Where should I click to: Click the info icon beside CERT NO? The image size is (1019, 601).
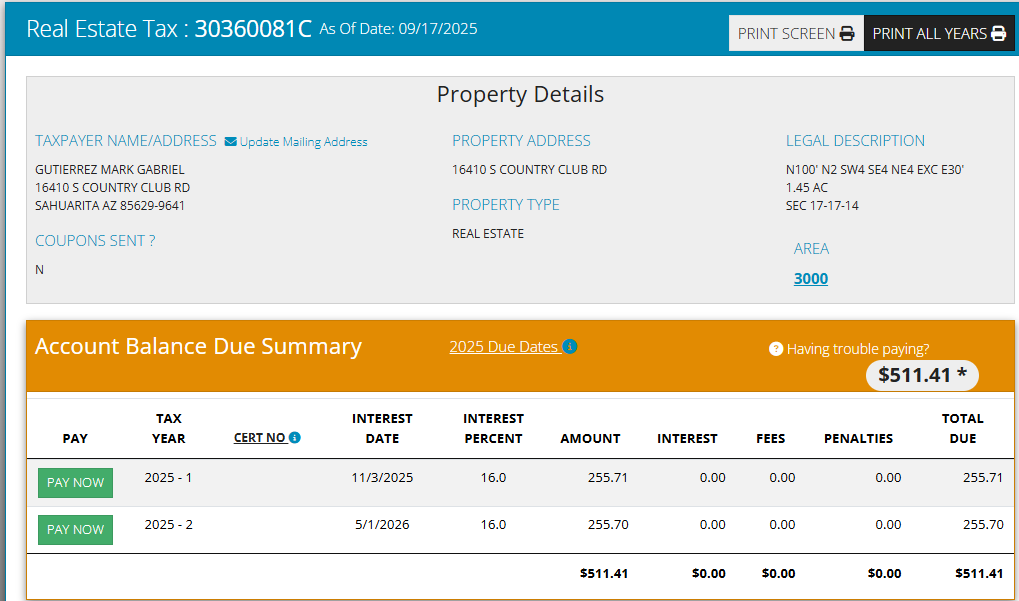(x=295, y=438)
